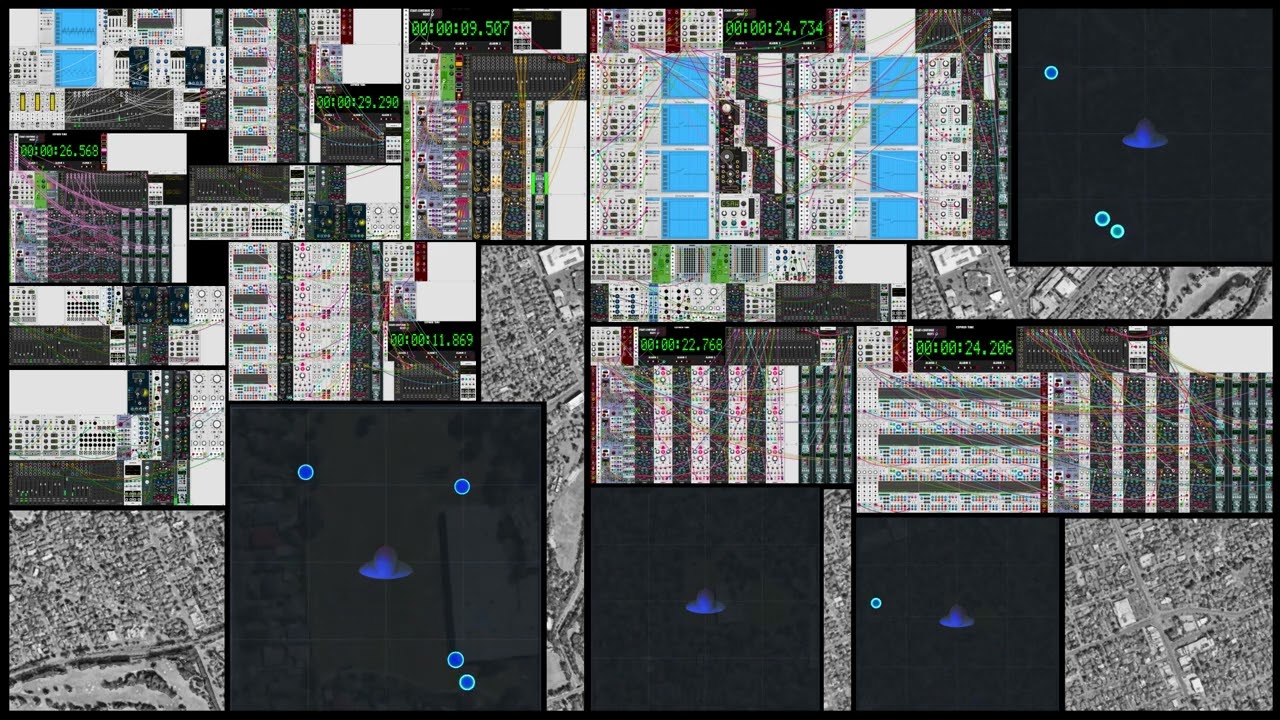Click the upper-right blue dot in the large dark panel

tap(462, 487)
